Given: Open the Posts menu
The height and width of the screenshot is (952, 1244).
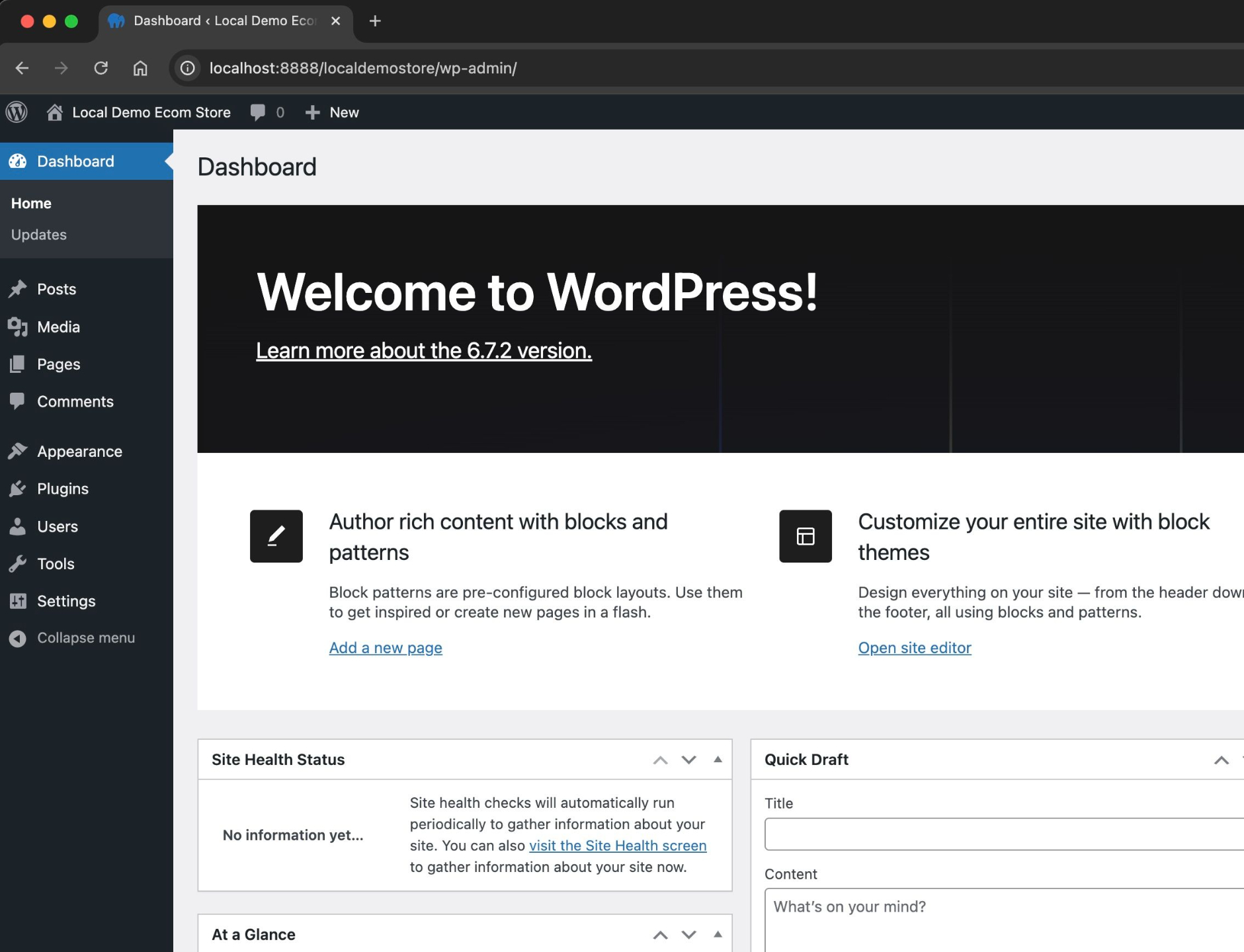Looking at the screenshot, I should click(87, 289).
